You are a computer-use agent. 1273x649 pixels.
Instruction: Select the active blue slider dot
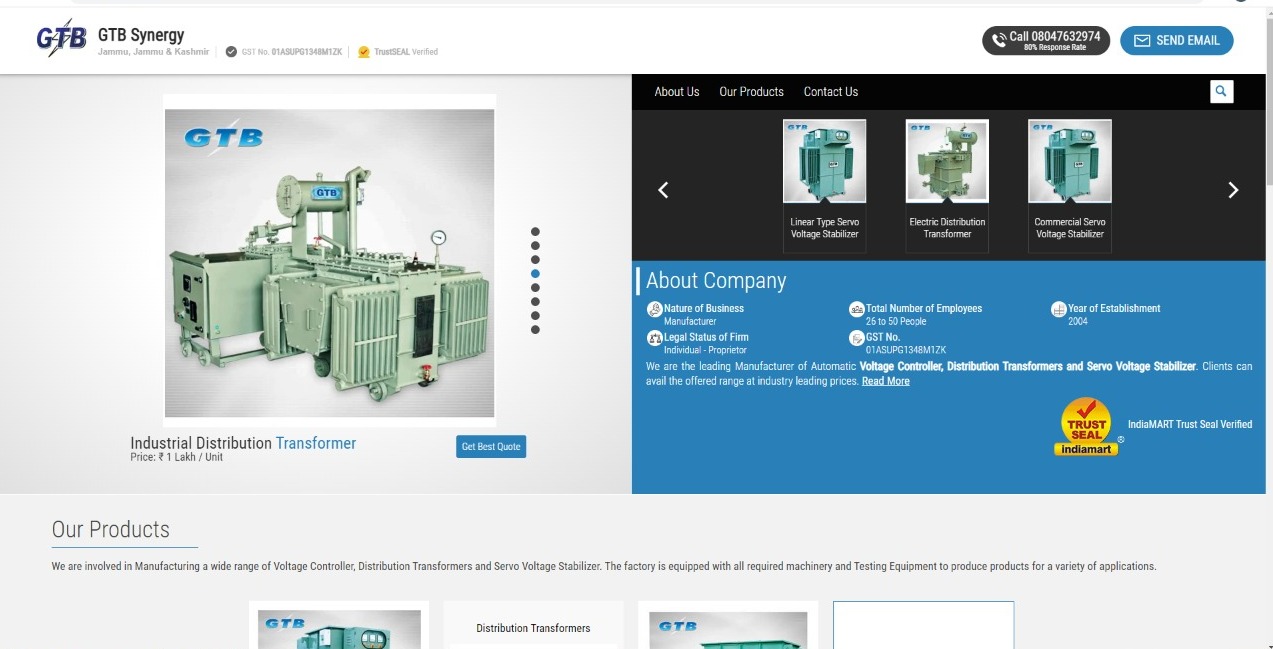point(535,273)
